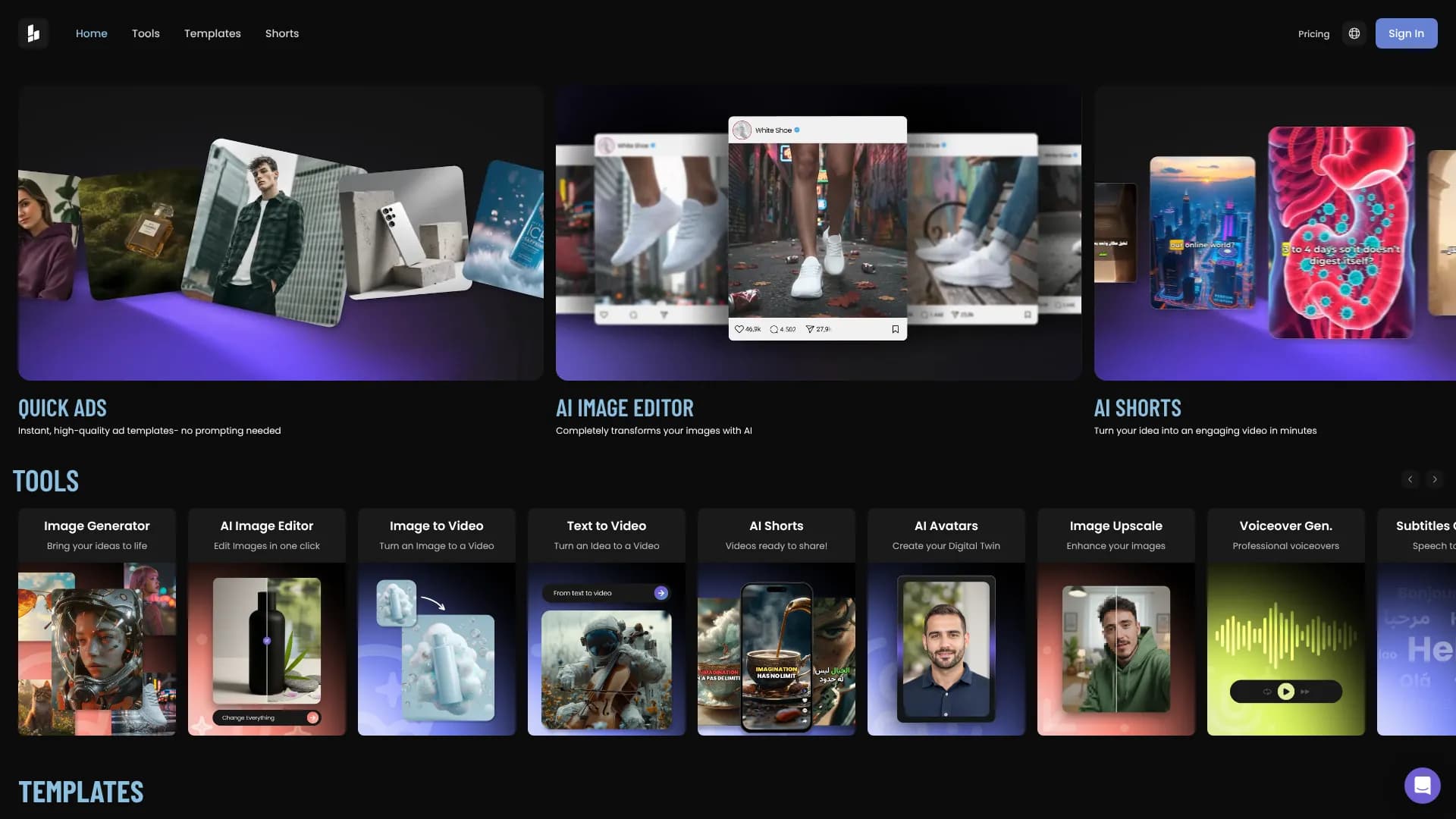Click the voiceover waveform graphic

click(x=1286, y=635)
